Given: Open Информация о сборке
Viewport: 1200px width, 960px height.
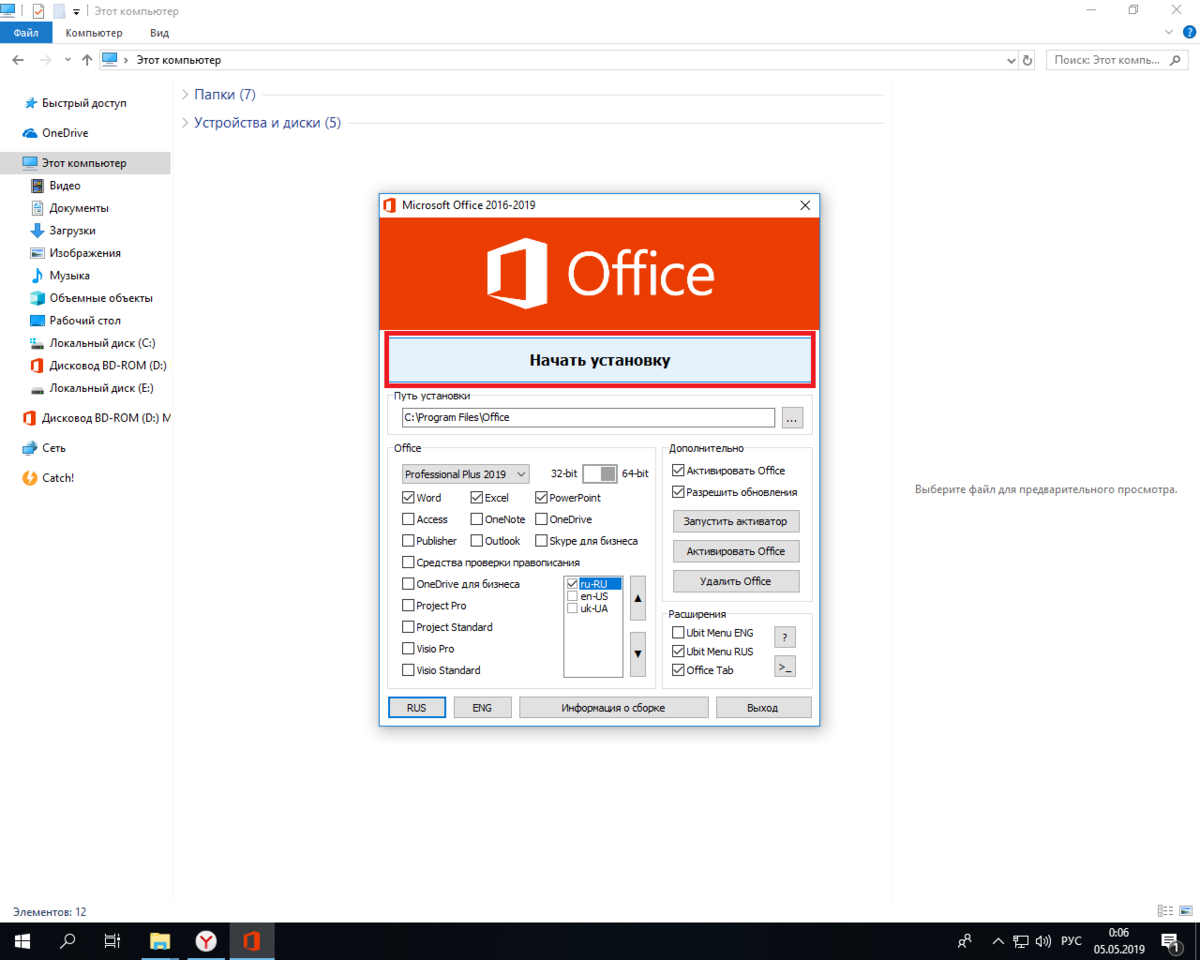Looking at the screenshot, I should 613,707.
